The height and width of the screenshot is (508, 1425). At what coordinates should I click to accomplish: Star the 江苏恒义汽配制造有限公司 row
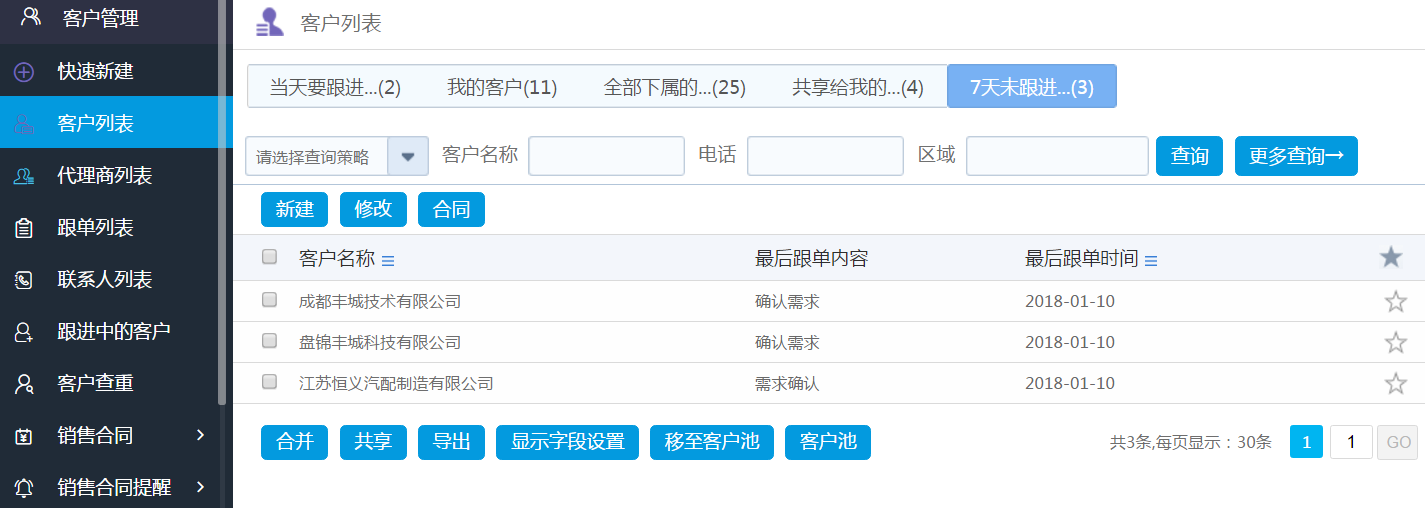click(1395, 383)
